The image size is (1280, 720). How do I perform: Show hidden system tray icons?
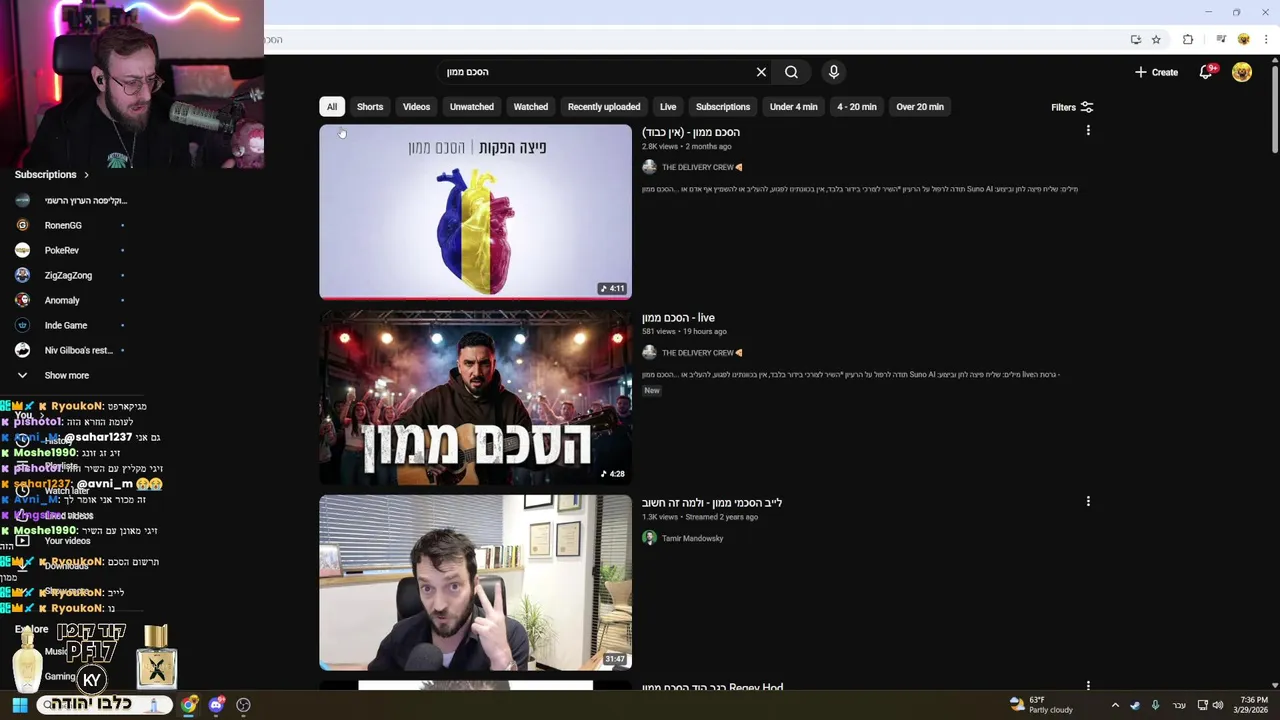[1115, 705]
